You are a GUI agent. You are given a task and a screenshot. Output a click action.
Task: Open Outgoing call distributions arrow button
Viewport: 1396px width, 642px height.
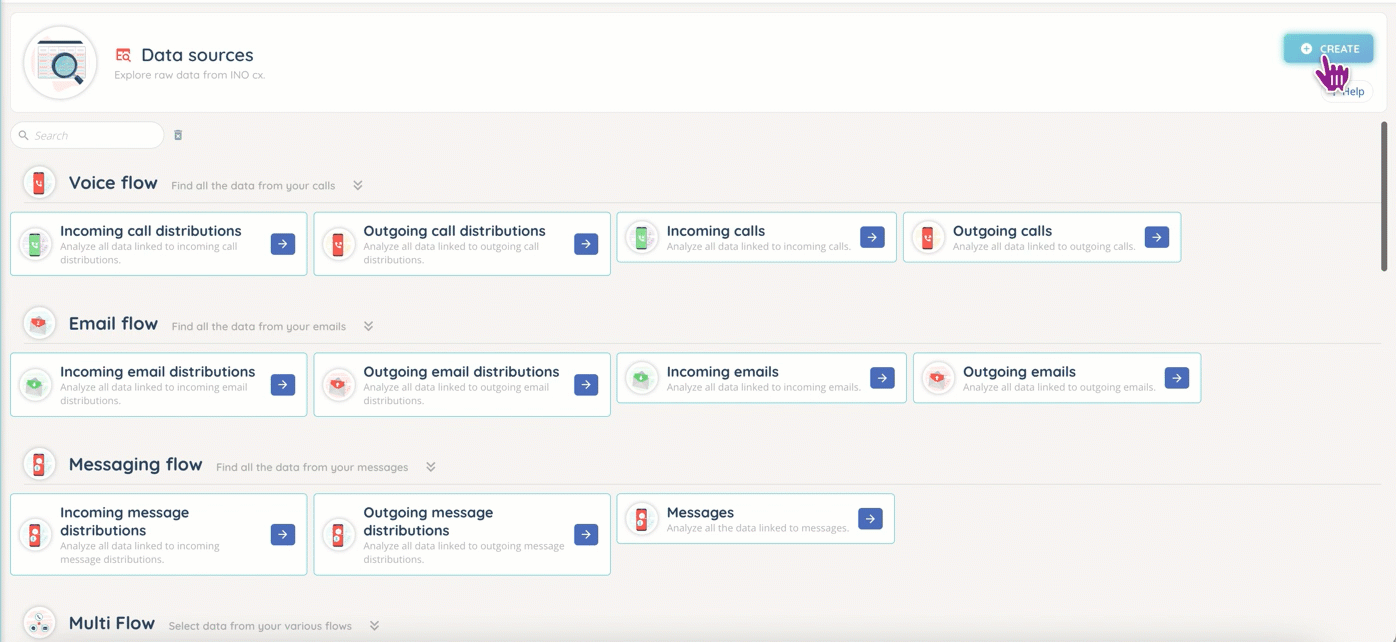586,243
